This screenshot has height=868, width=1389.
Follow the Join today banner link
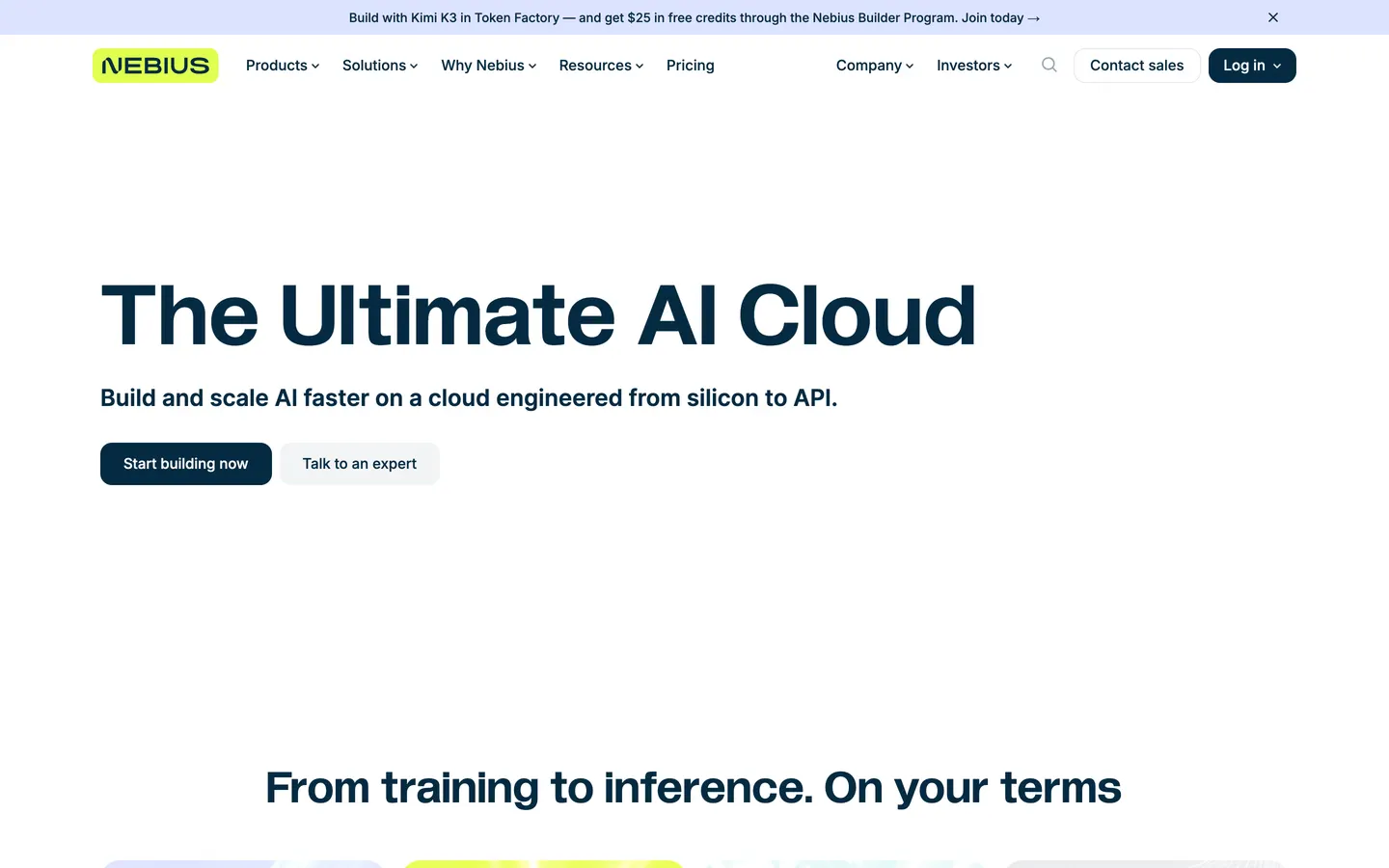[1000, 17]
